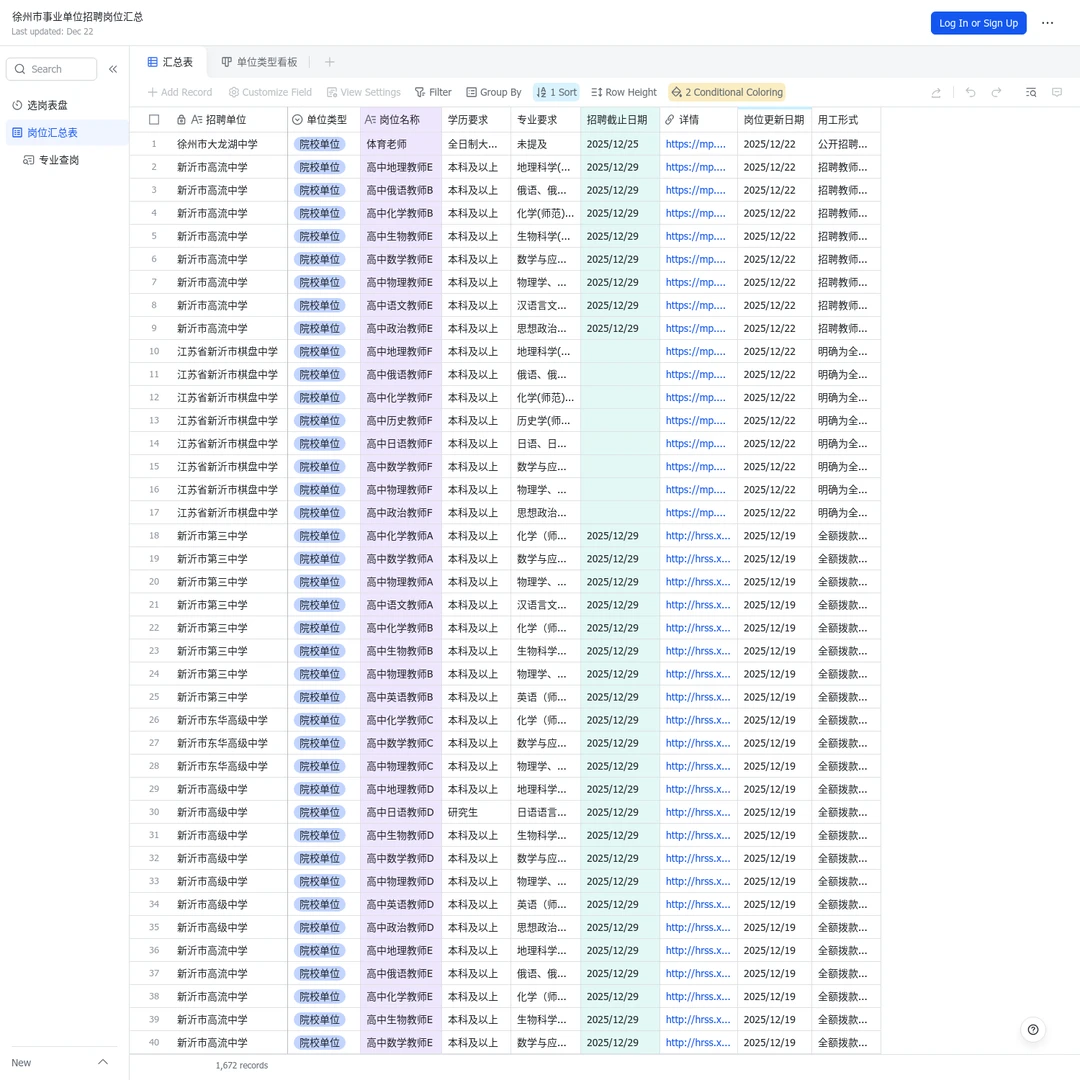Viewport: 1080px width, 1080px height.
Task: Select row number 5
Action: tap(154, 236)
